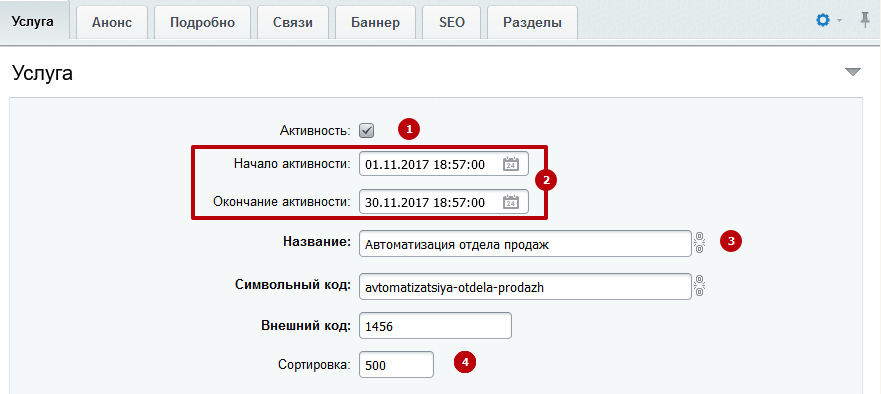Click the Символьный код label

click(x=293, y=284)
